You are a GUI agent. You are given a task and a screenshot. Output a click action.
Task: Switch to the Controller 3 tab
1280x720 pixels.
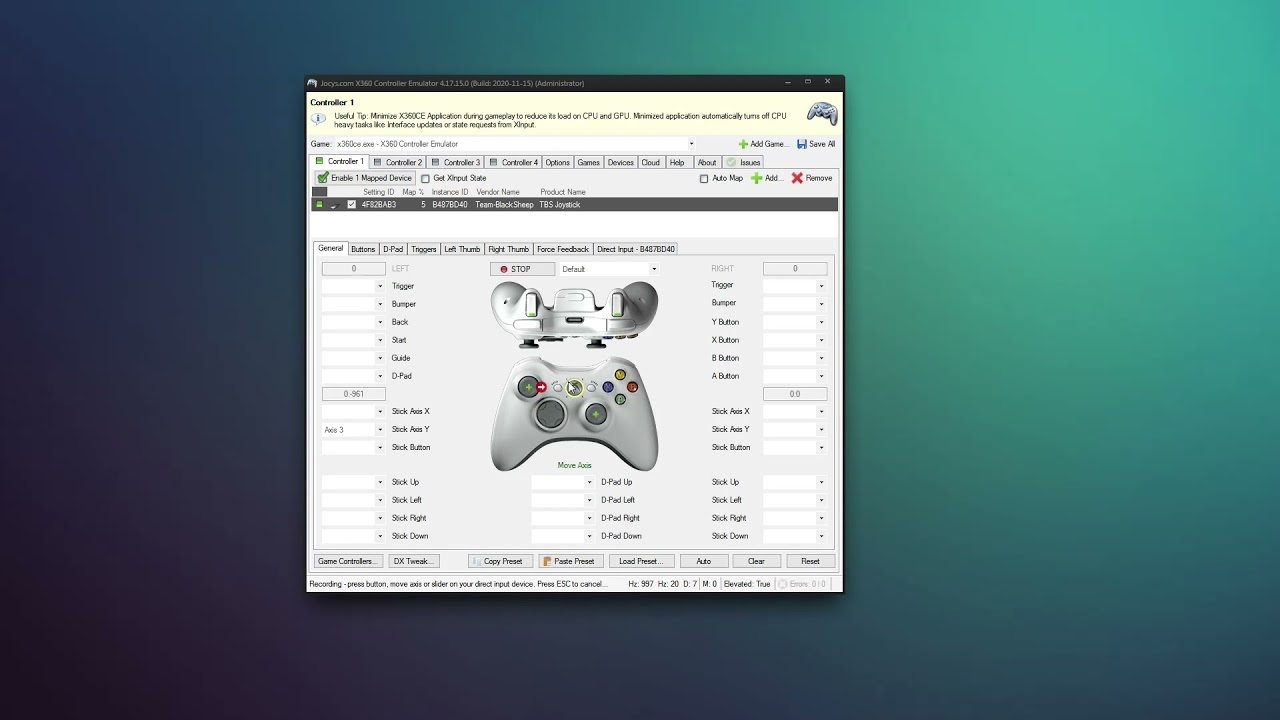(456, 162)
